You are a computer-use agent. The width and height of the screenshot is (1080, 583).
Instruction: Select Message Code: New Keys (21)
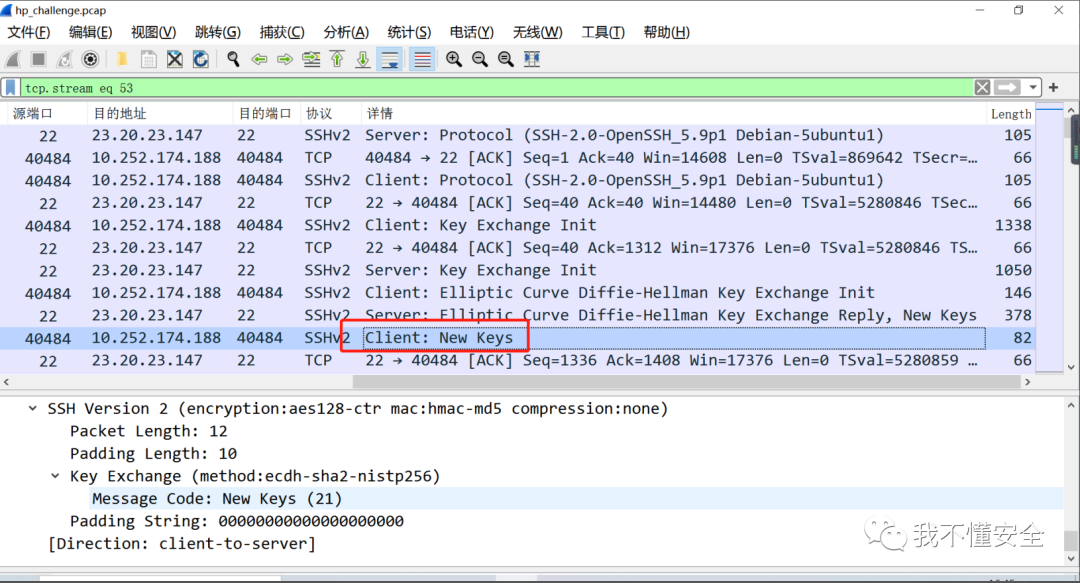[x=217, y=499]
